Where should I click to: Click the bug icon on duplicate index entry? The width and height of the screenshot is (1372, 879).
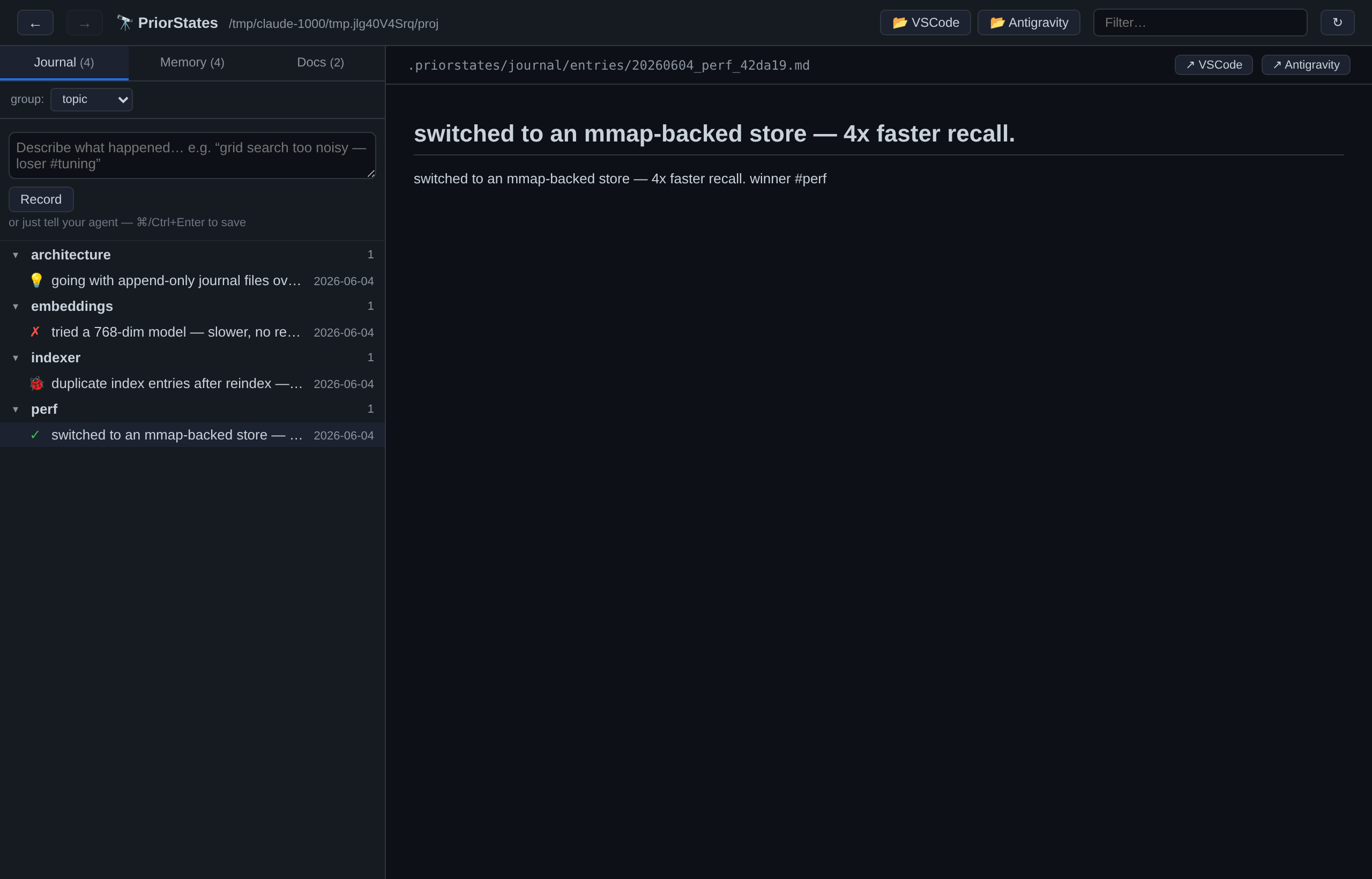36,383
